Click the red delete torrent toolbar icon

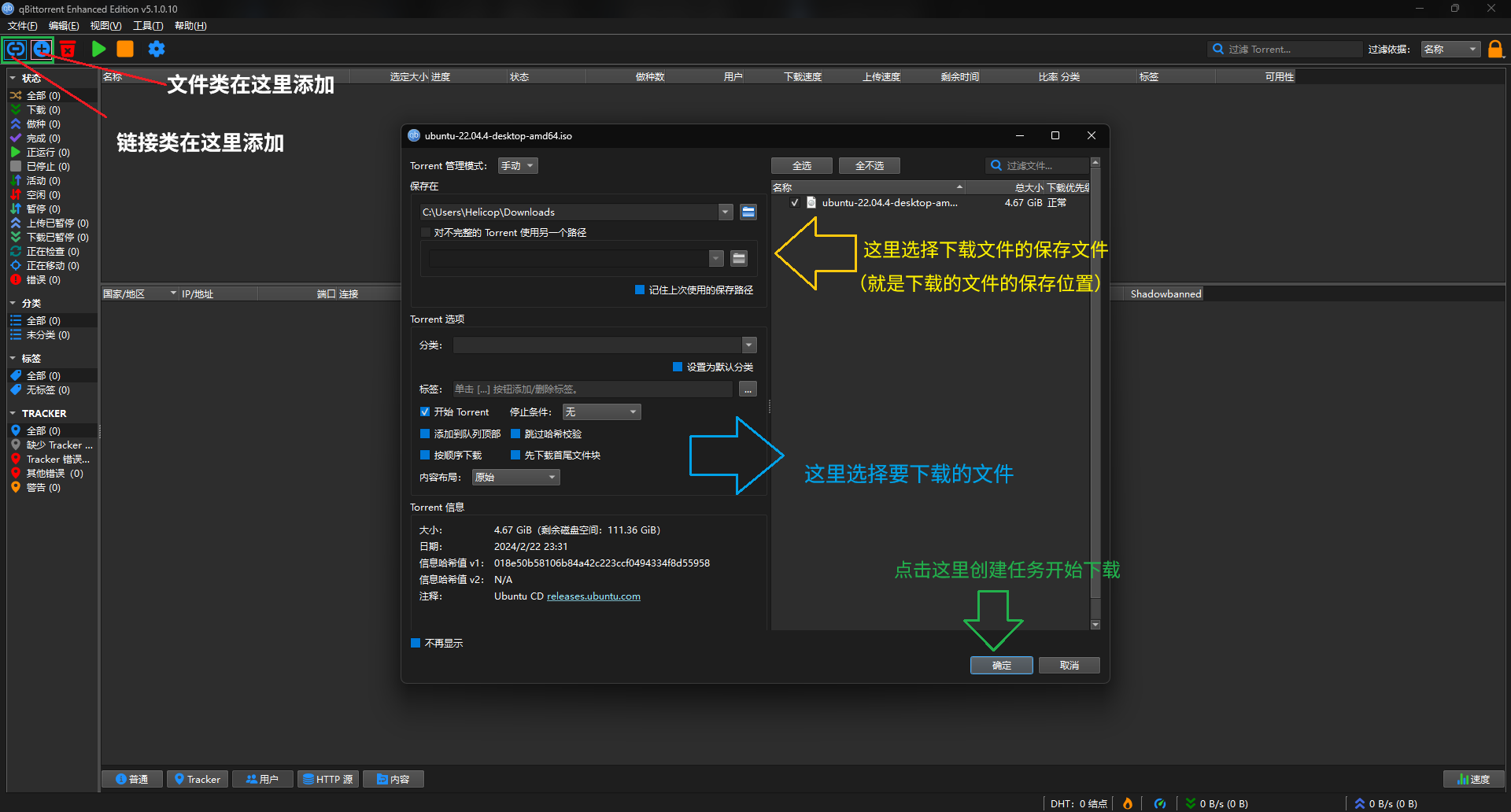click(x=68, y=50)
